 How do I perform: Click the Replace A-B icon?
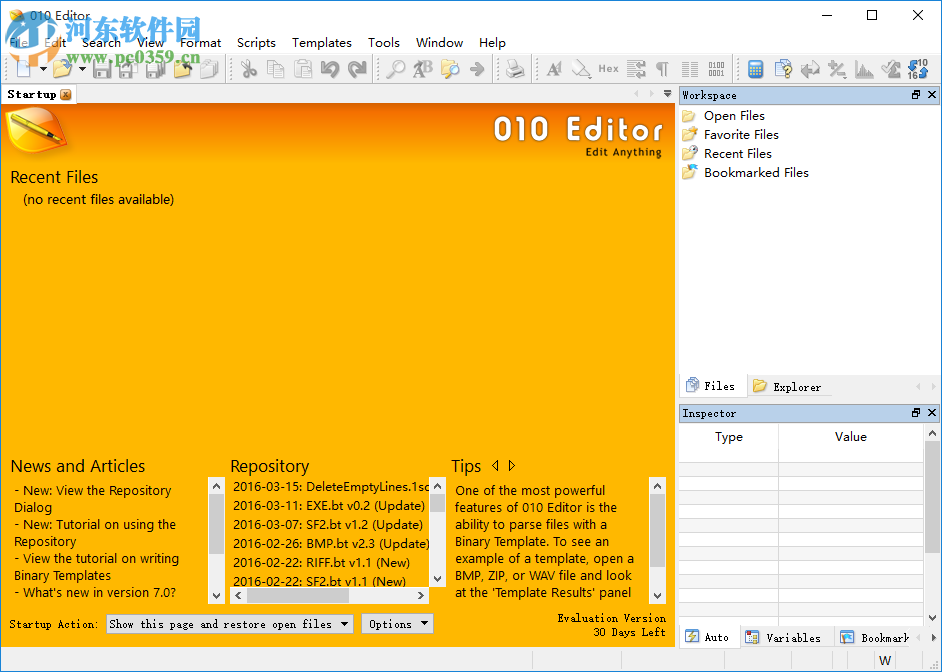(422, 69)
